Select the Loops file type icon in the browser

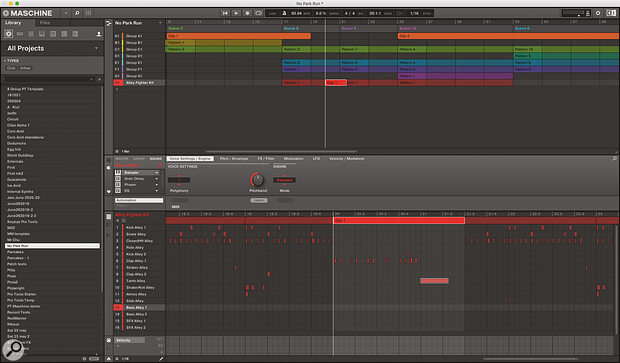(64, 34)
